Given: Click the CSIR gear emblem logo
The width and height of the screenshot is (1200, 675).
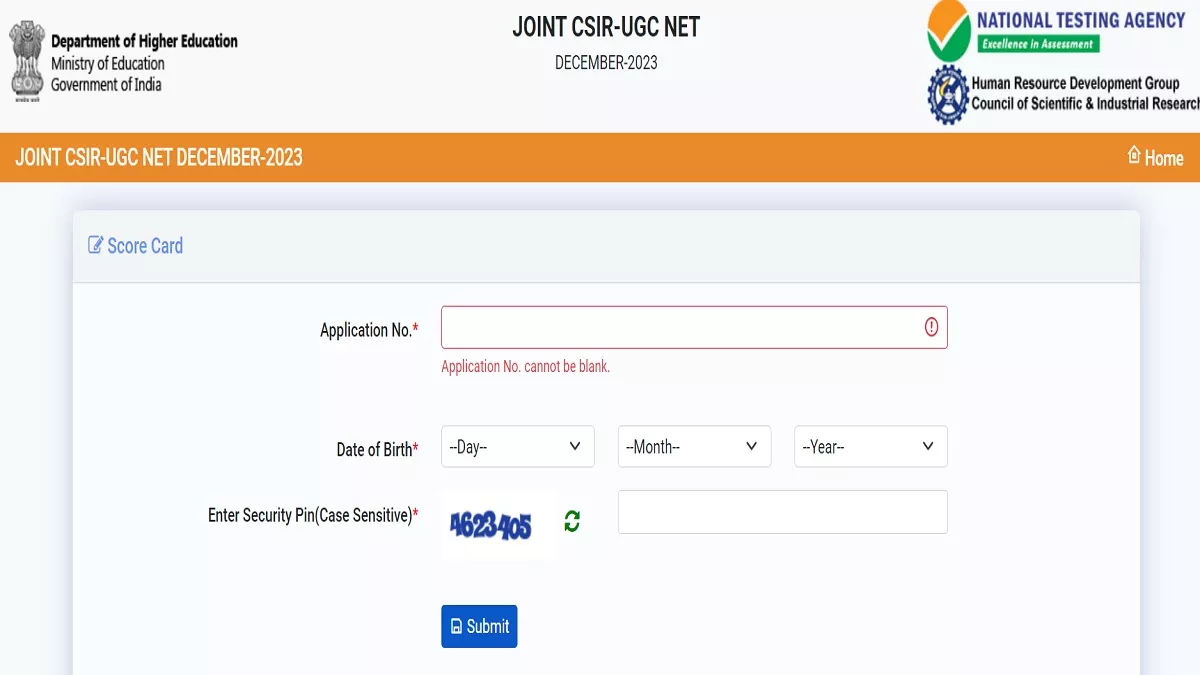Looking at the screenshot, I should click(x=947, y=95).
